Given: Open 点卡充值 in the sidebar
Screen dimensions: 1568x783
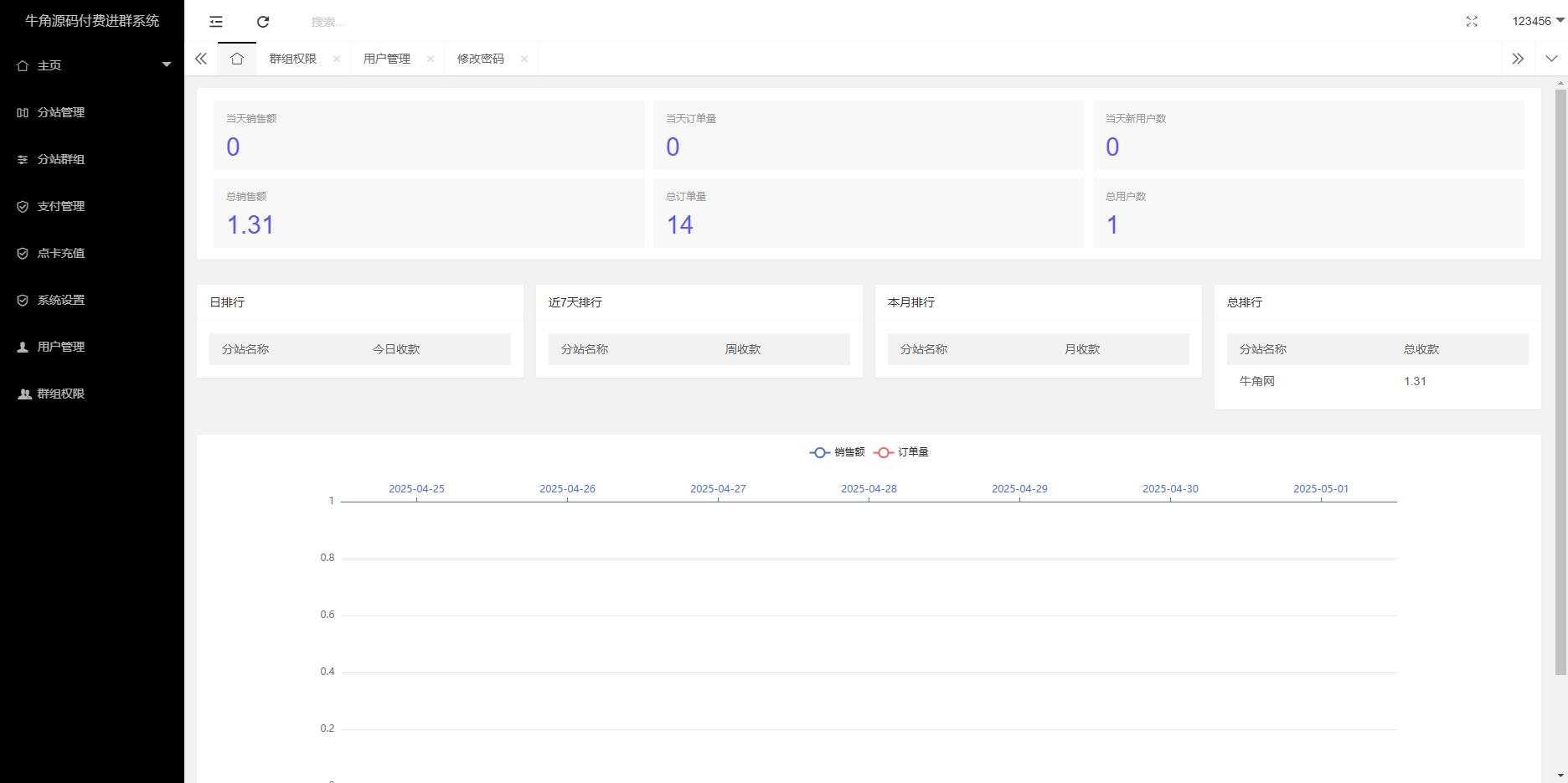Looking at the screenshot, I should click(92, 253).
